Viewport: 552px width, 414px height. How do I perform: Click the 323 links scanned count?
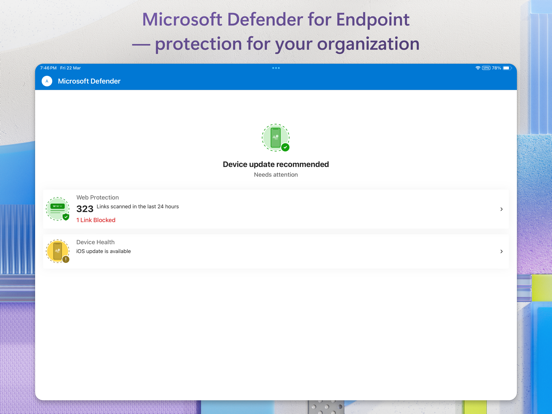[85, 209]
